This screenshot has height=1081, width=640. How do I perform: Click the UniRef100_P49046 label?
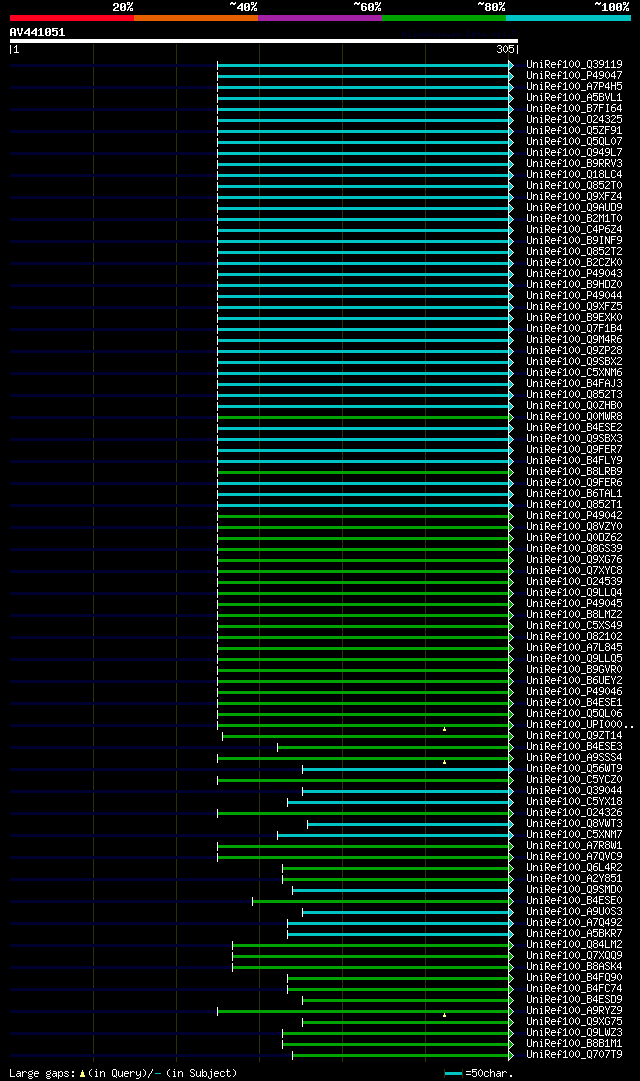point(574,692)
